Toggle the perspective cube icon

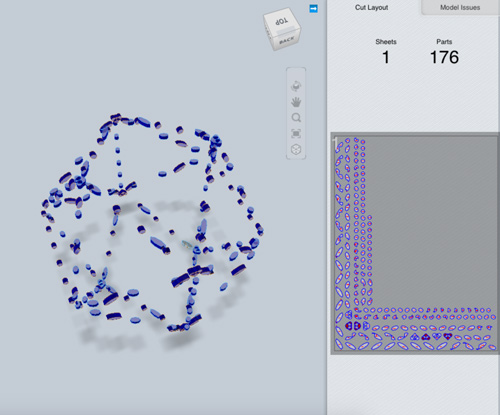click(x=296, y=149)
